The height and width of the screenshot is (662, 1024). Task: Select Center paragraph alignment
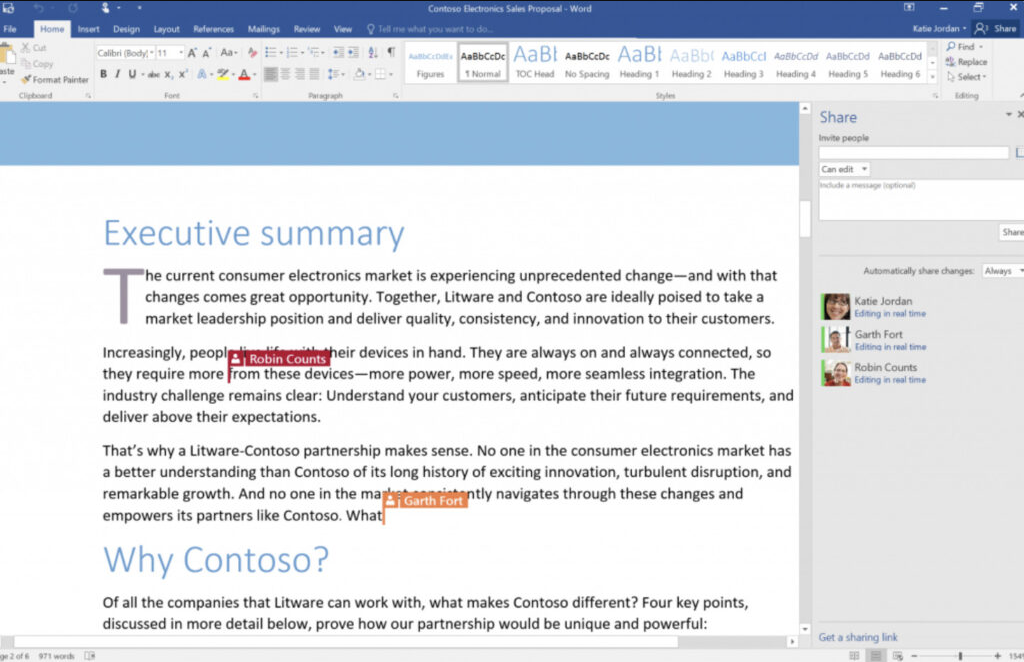point(285,74)
